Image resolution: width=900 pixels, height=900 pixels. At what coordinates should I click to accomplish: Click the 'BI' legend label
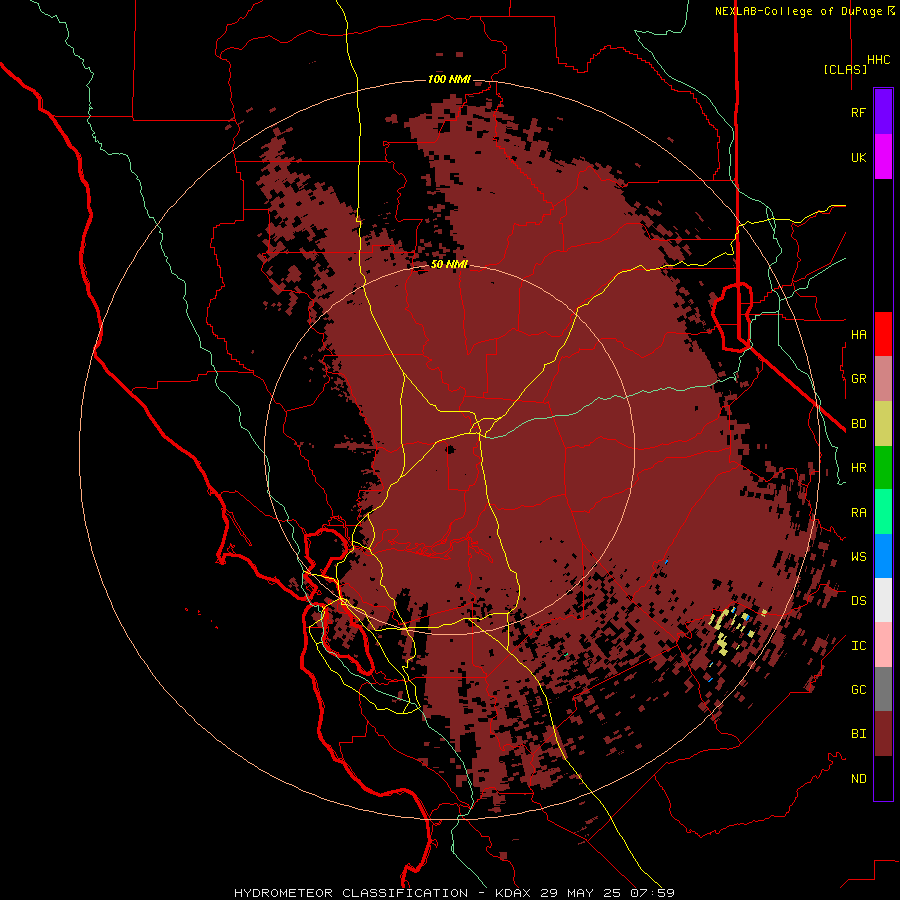[x=858, y=734]
